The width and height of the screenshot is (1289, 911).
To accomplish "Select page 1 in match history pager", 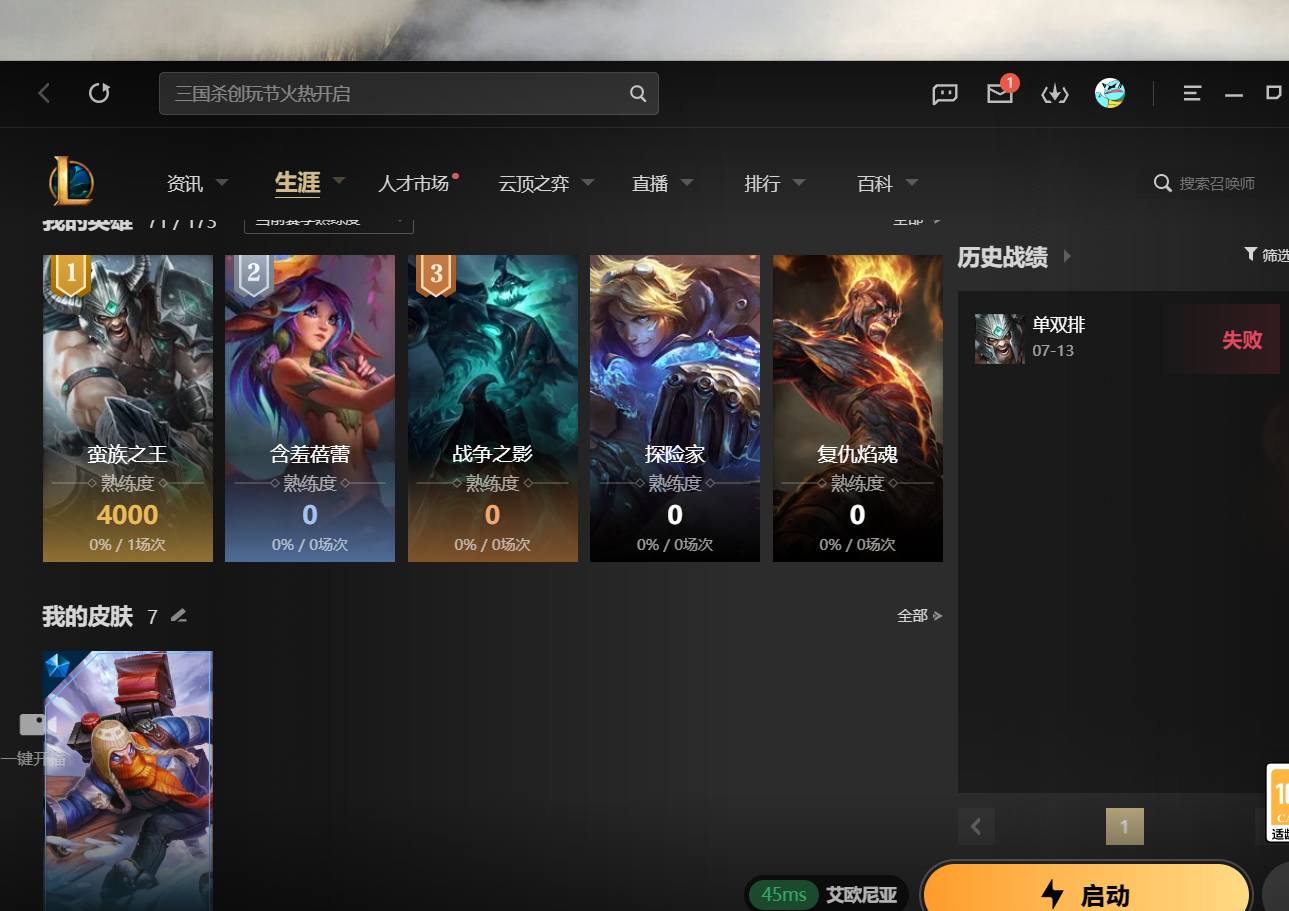I will pos(1124,827).
